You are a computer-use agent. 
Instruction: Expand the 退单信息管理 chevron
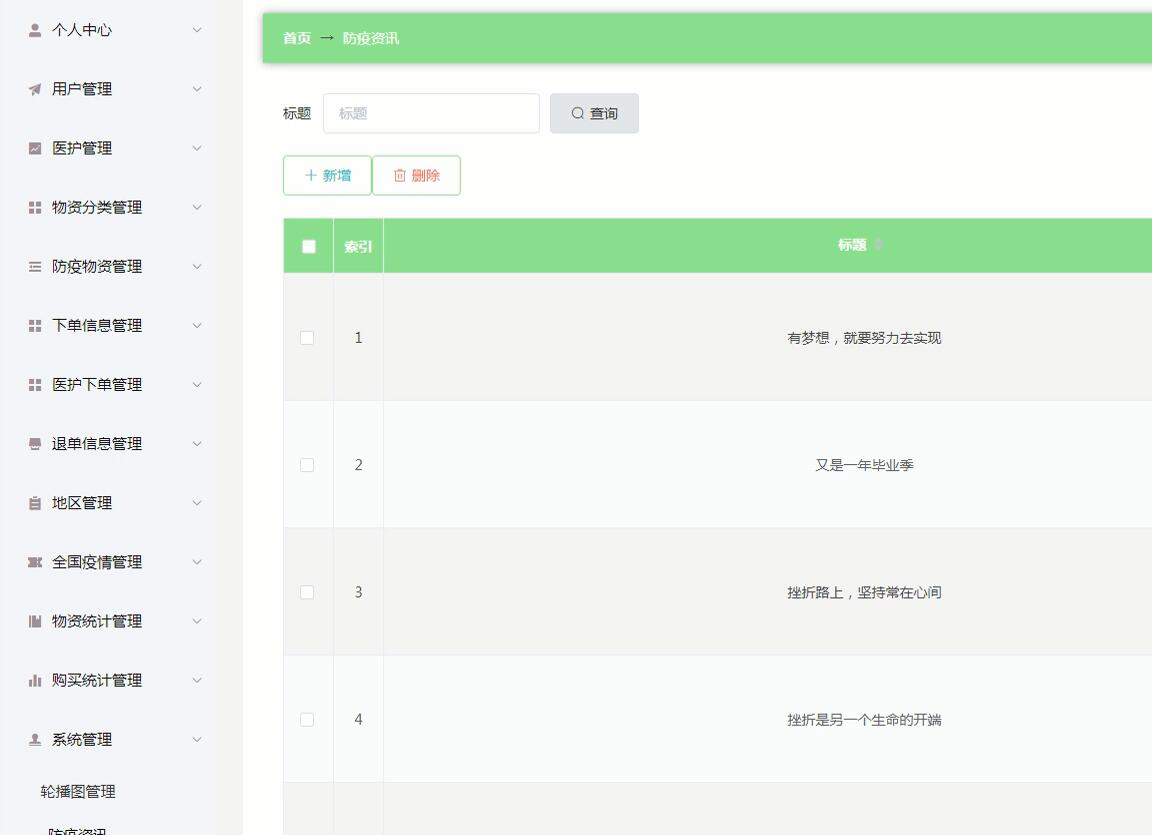197,444
